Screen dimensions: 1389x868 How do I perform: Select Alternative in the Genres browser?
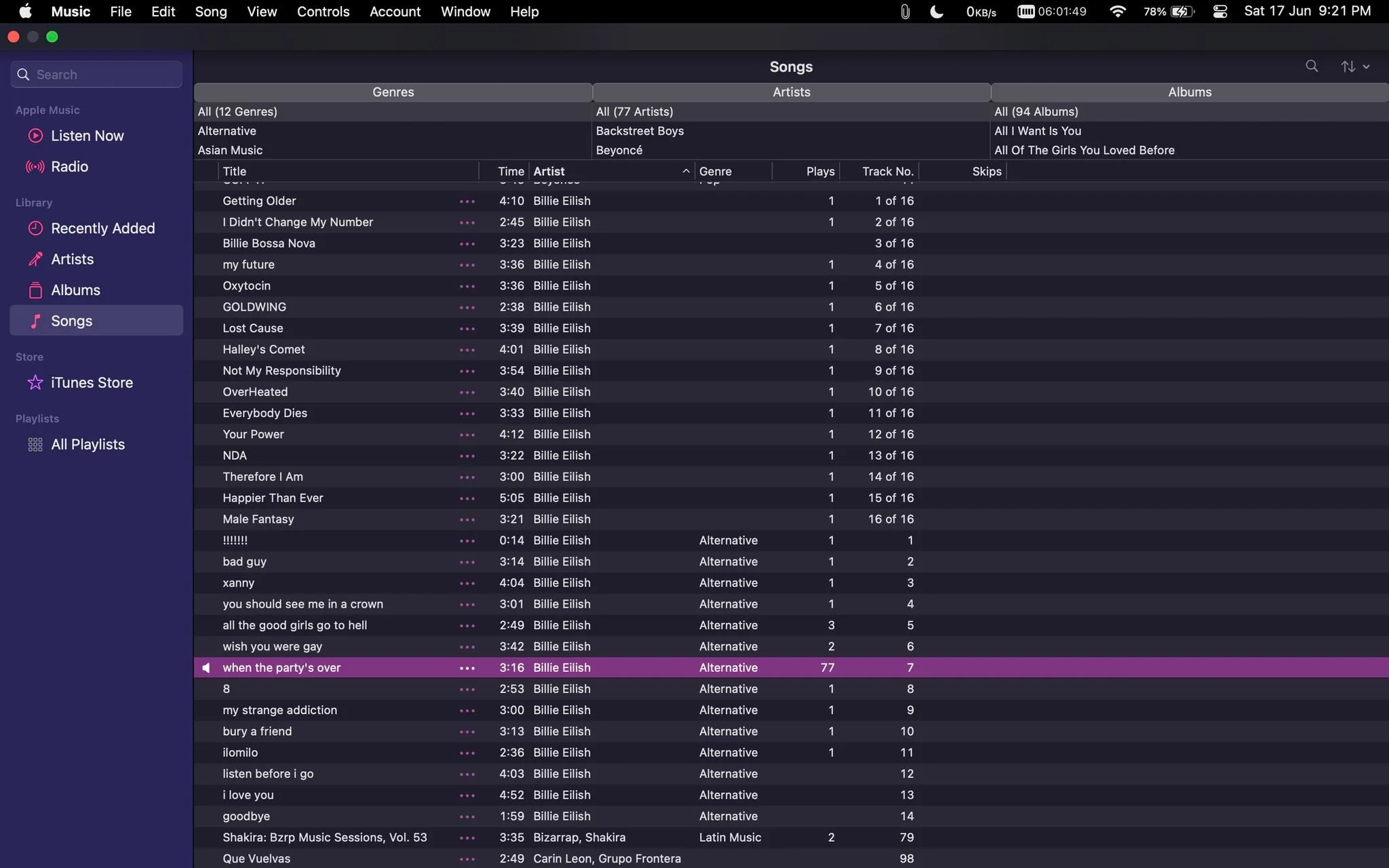[x=393, y=131]
